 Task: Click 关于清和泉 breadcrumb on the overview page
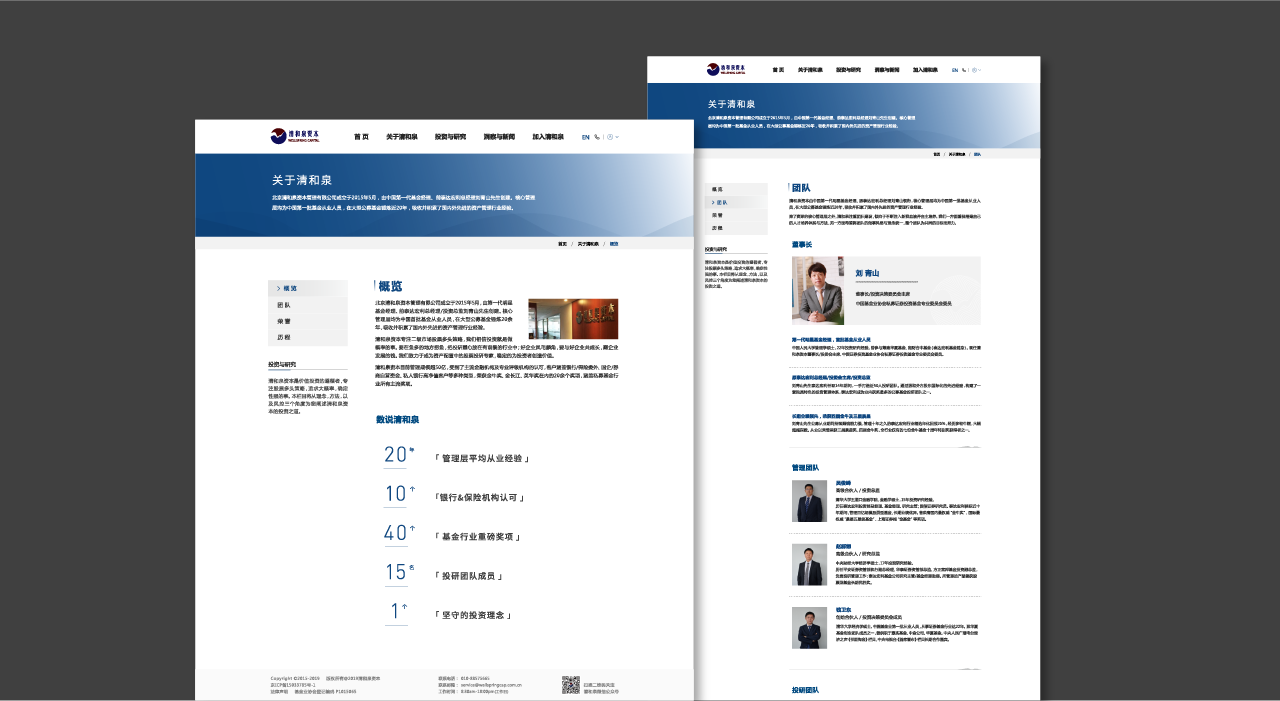(x=588, y=244)
